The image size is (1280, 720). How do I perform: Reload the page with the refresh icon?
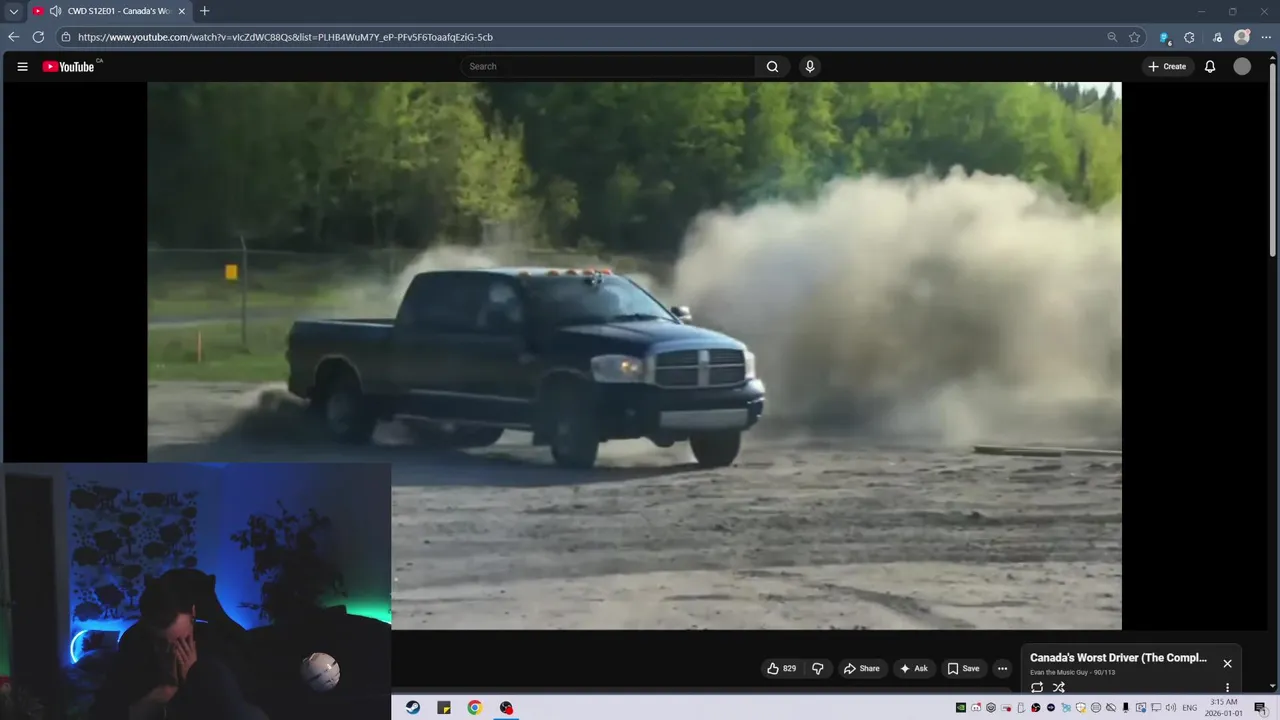38,37
